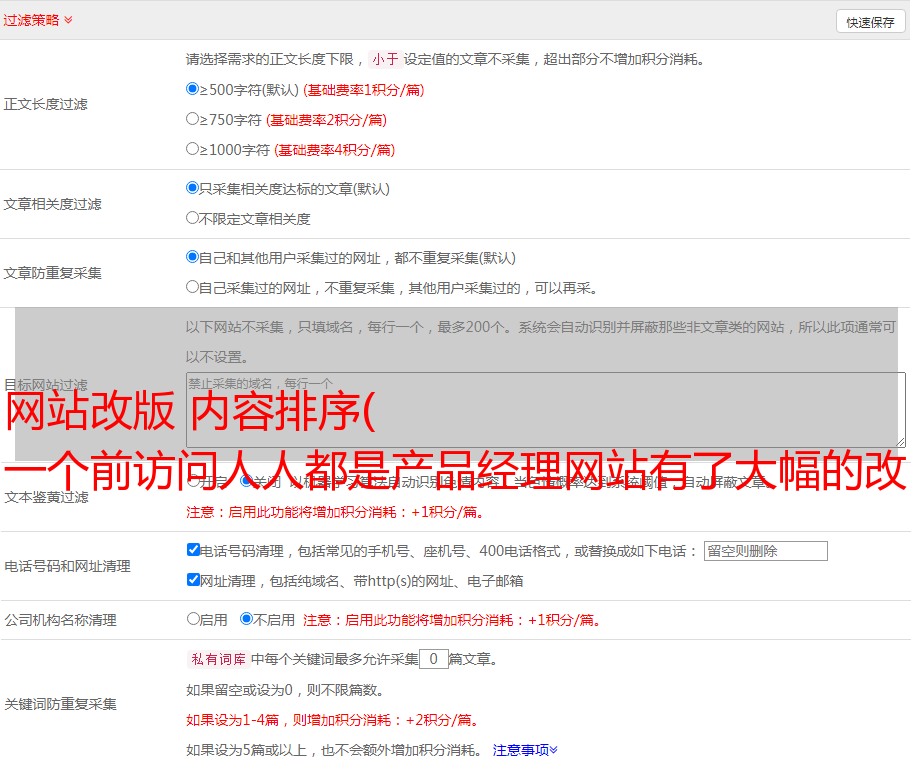The width and height of the screenshot is (912, 768).
Task: Enable 公司机构名称清理 with 启用 radio
Action: click(194, 619)
